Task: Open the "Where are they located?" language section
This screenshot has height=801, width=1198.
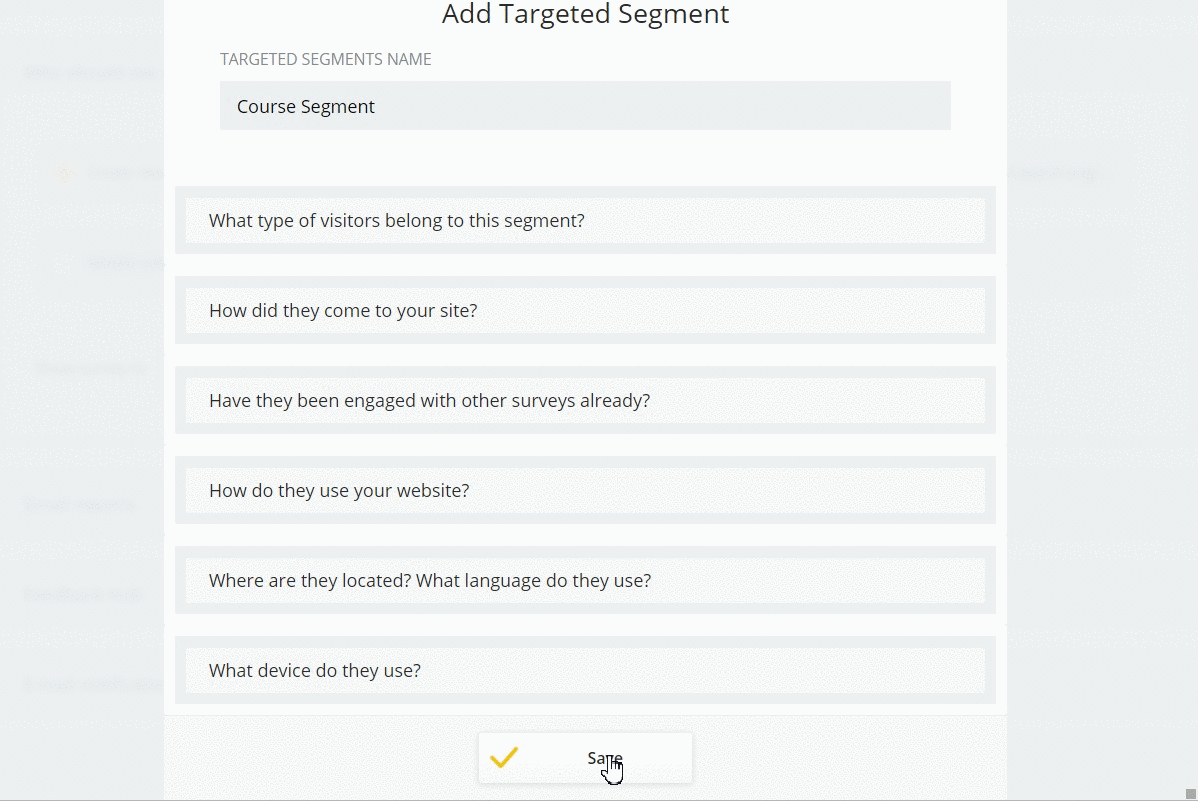Action: (x=585, y=581)
